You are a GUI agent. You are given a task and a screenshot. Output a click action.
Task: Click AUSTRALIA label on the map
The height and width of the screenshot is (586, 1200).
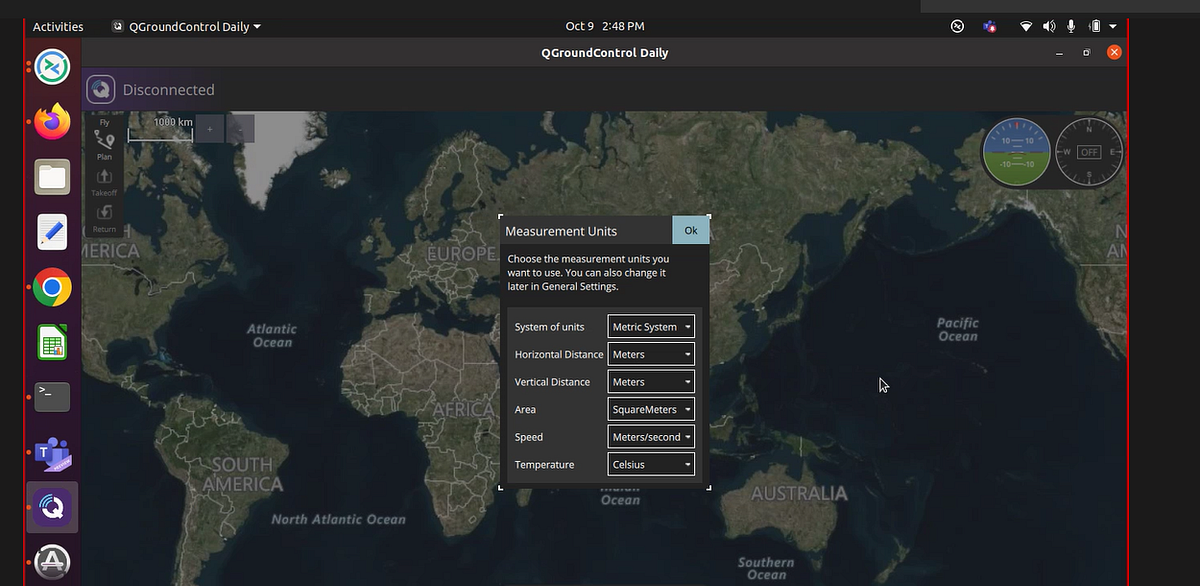pos(799,494)
